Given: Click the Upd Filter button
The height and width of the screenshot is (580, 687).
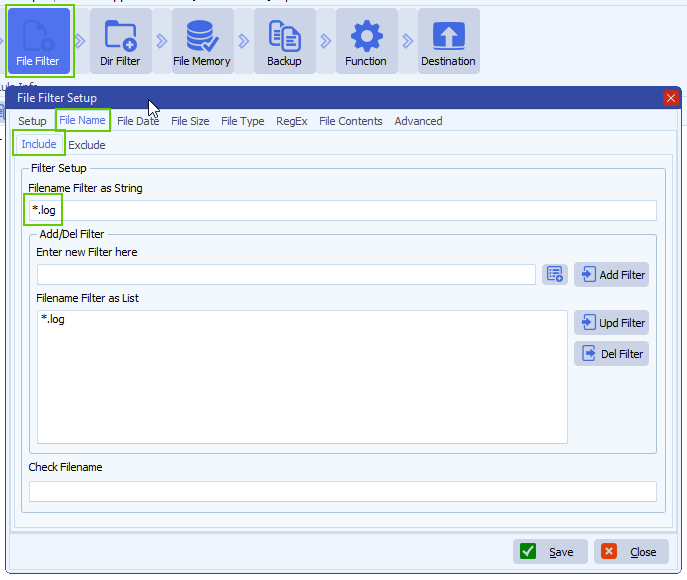Looking at the screenshot, I should (x=612, y=323).
